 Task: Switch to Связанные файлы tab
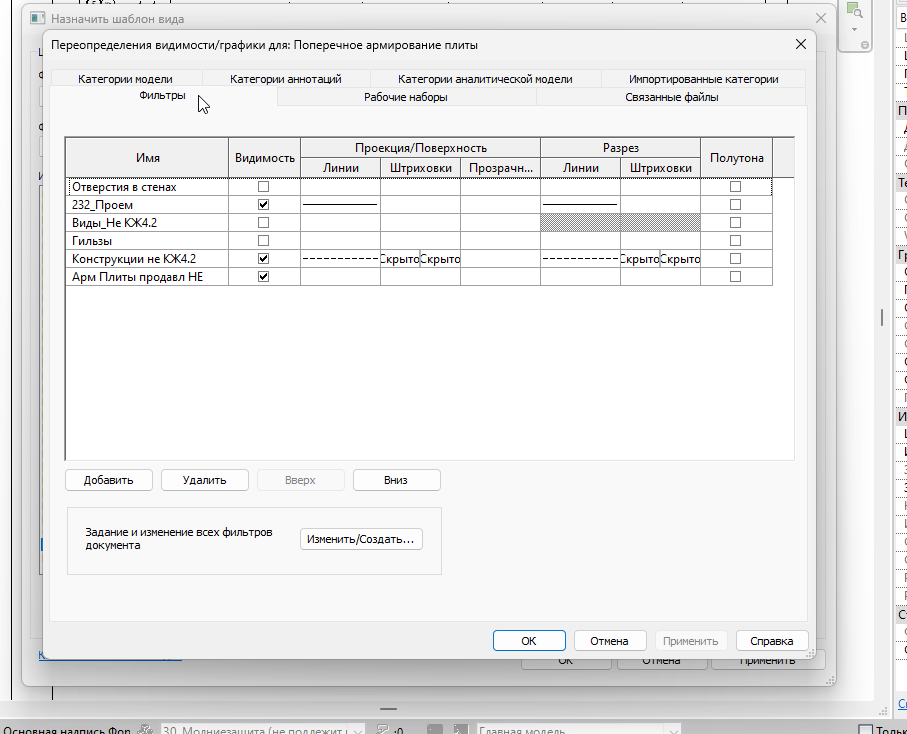coord(672,97)
